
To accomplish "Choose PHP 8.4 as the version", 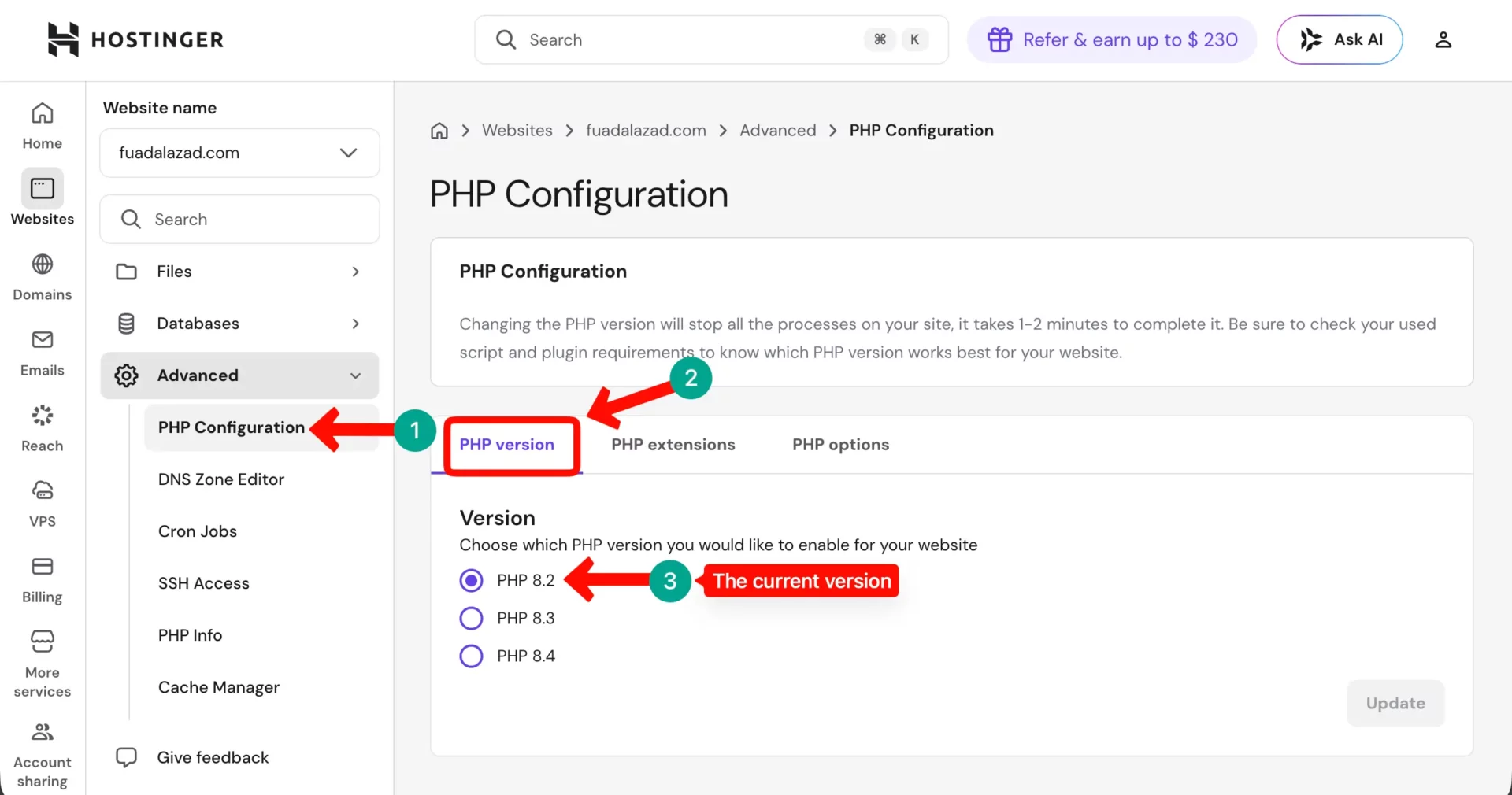I will (x=471, y=656).
